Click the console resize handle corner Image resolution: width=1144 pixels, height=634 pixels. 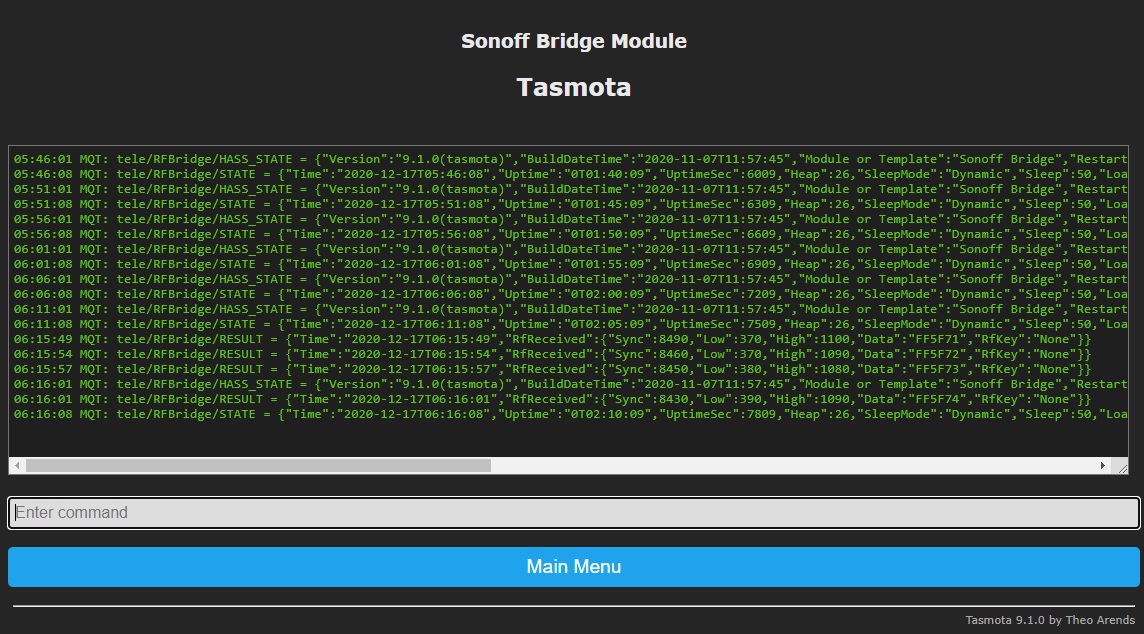pyautogui.click(x=1121, y=467)
